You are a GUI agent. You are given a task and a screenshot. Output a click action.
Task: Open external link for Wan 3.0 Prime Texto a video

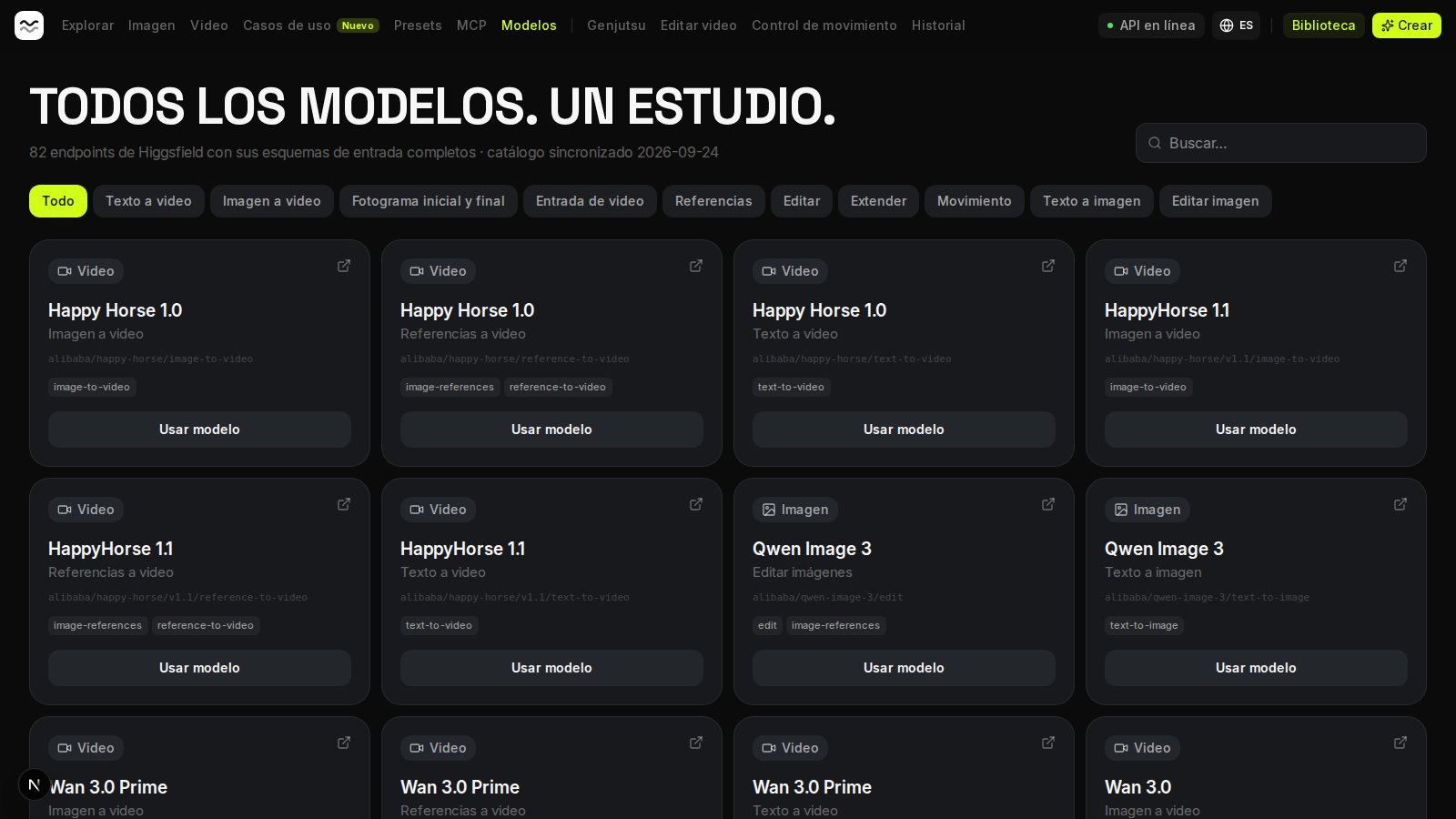[1048, 743]
